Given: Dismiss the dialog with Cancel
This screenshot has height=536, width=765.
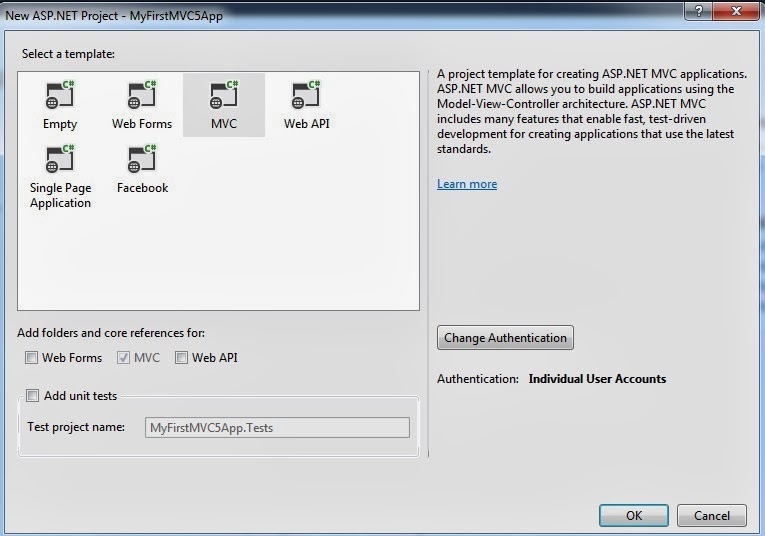Looking at the screenshot, I should pos(712,516).
